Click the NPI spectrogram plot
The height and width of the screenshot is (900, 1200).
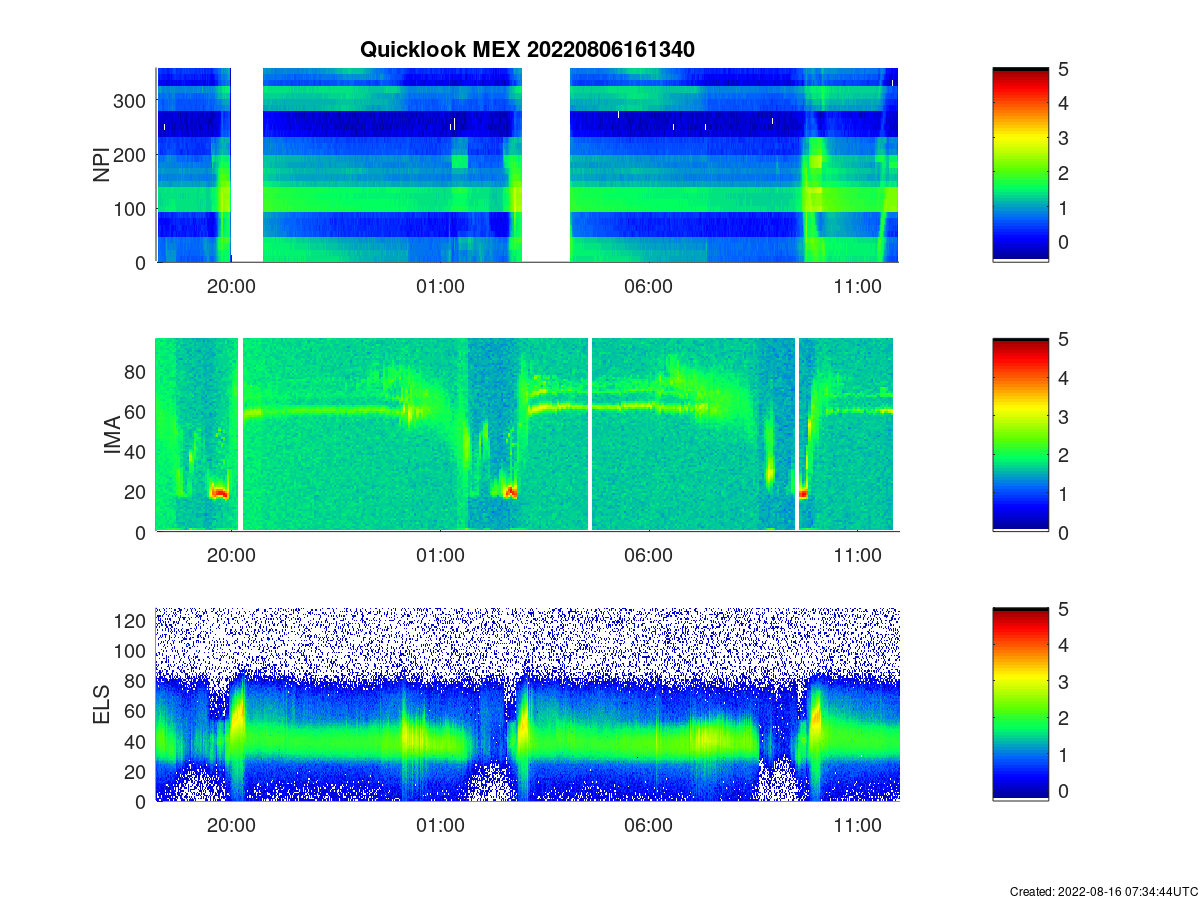tap(527, 165)
